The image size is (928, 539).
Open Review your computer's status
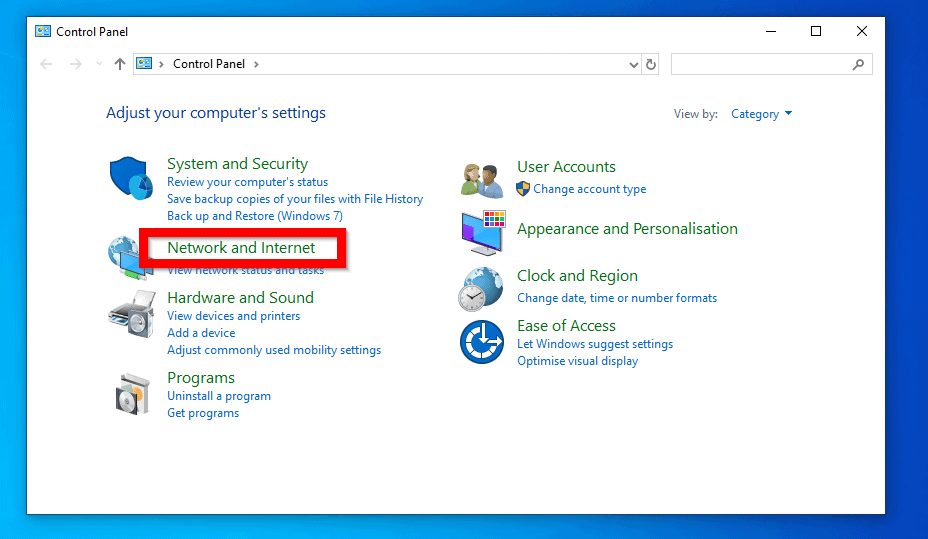pos(247,182)
